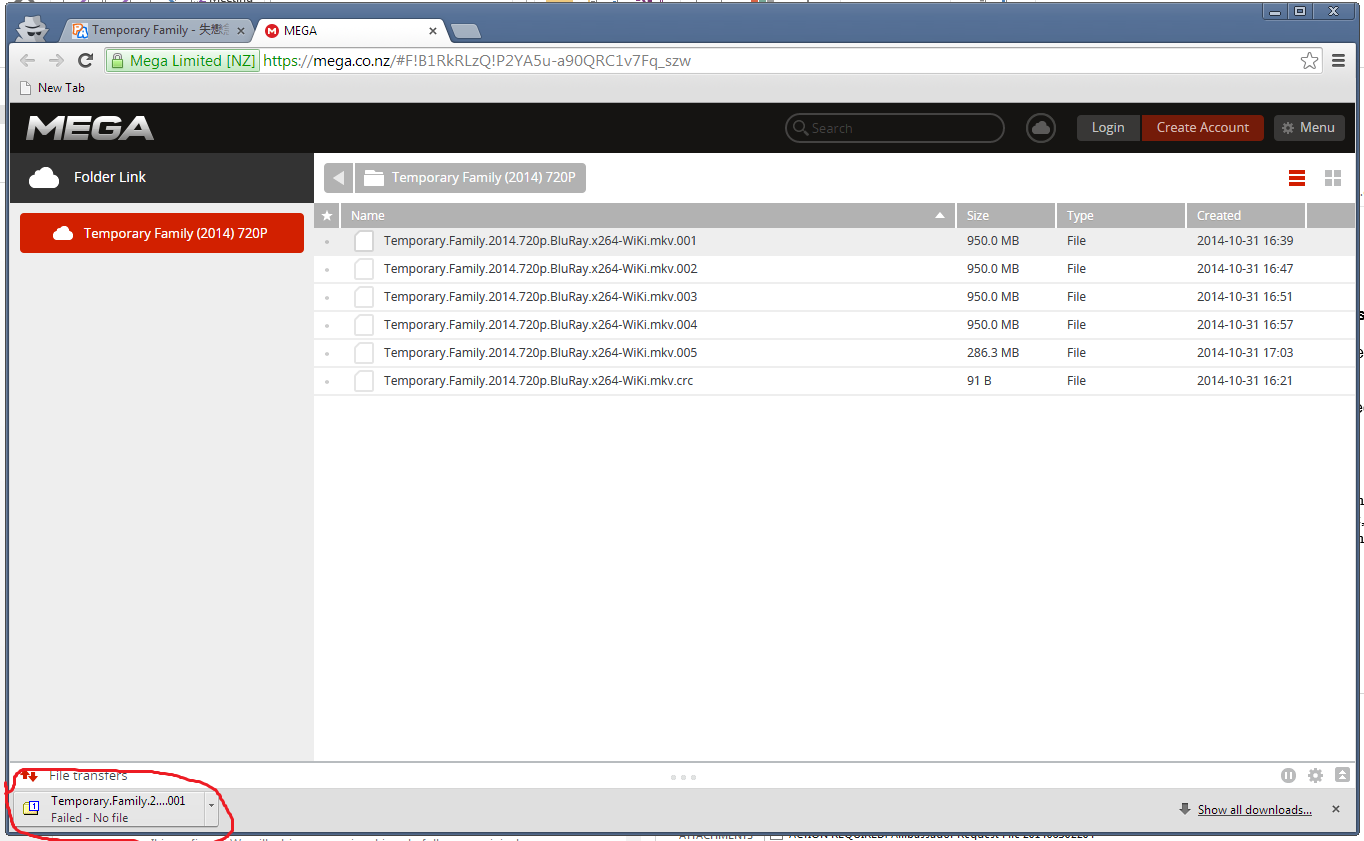Click the file icon of mkv.crc
The width and height of the screenshot is (1364, 841).
point(364,381)
